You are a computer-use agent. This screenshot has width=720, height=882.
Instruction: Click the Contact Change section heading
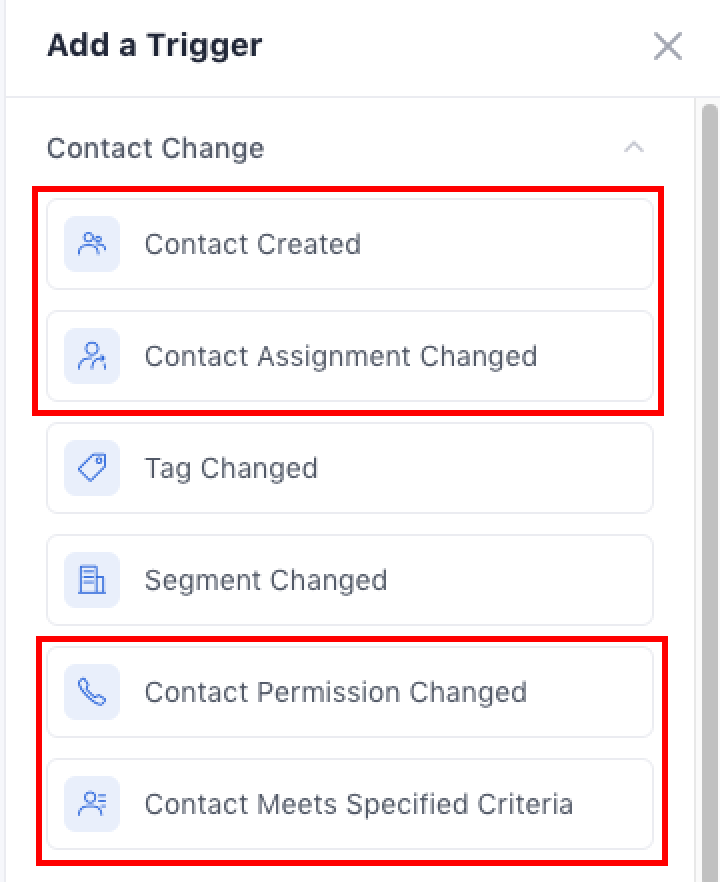(x=156, y=148)
